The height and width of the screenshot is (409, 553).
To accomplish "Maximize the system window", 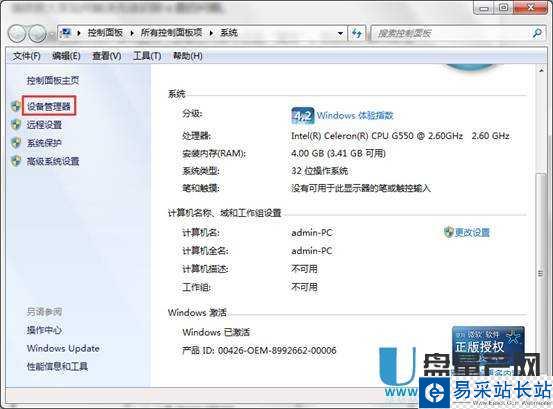I will coord(504,8).
